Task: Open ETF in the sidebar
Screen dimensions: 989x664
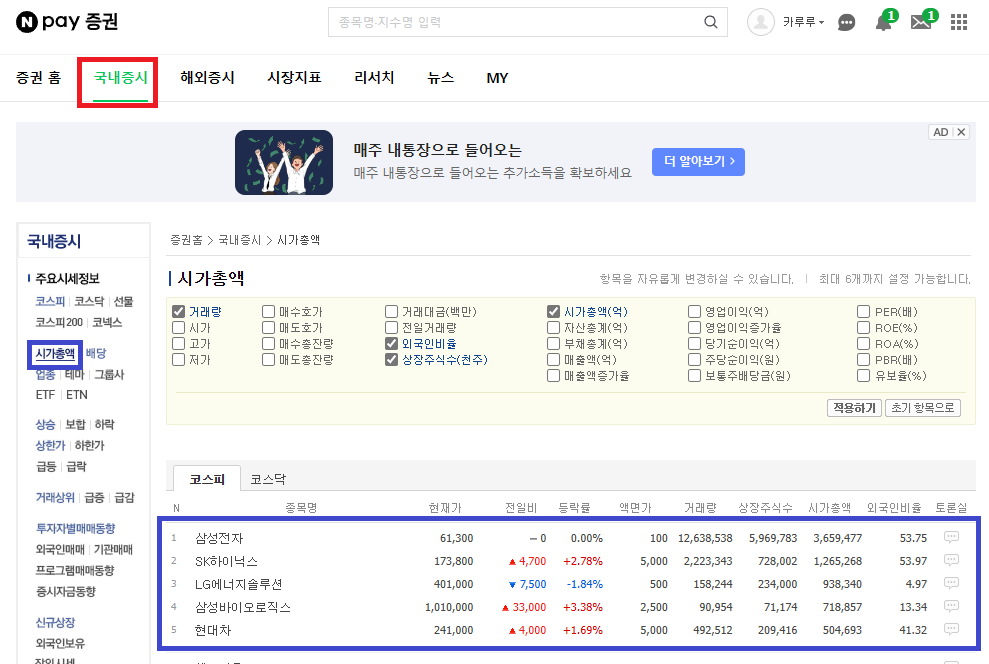Action: pyautogui.click(x=45, y=395)
